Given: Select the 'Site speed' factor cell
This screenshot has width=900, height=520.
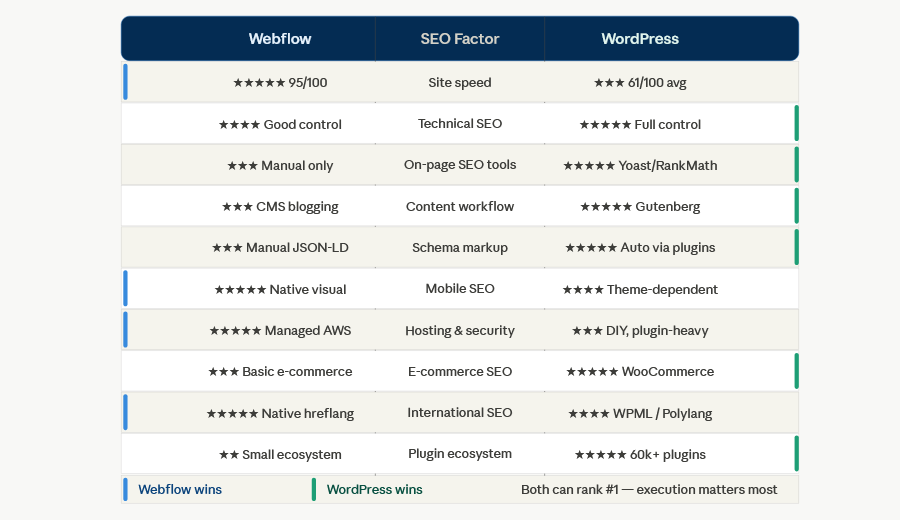Looking at the screenshot, I should (x=460, y=83).
